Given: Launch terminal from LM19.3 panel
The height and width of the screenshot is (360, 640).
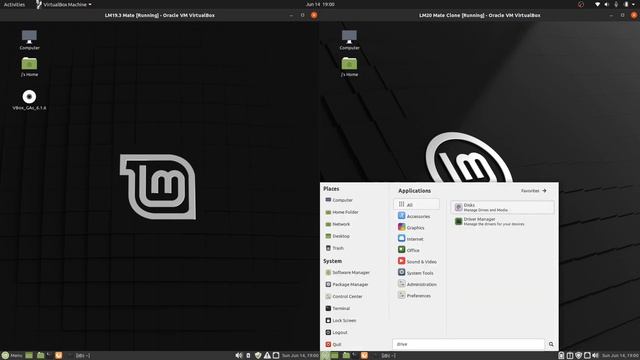Looking at the screenshot, I should 49,356.
